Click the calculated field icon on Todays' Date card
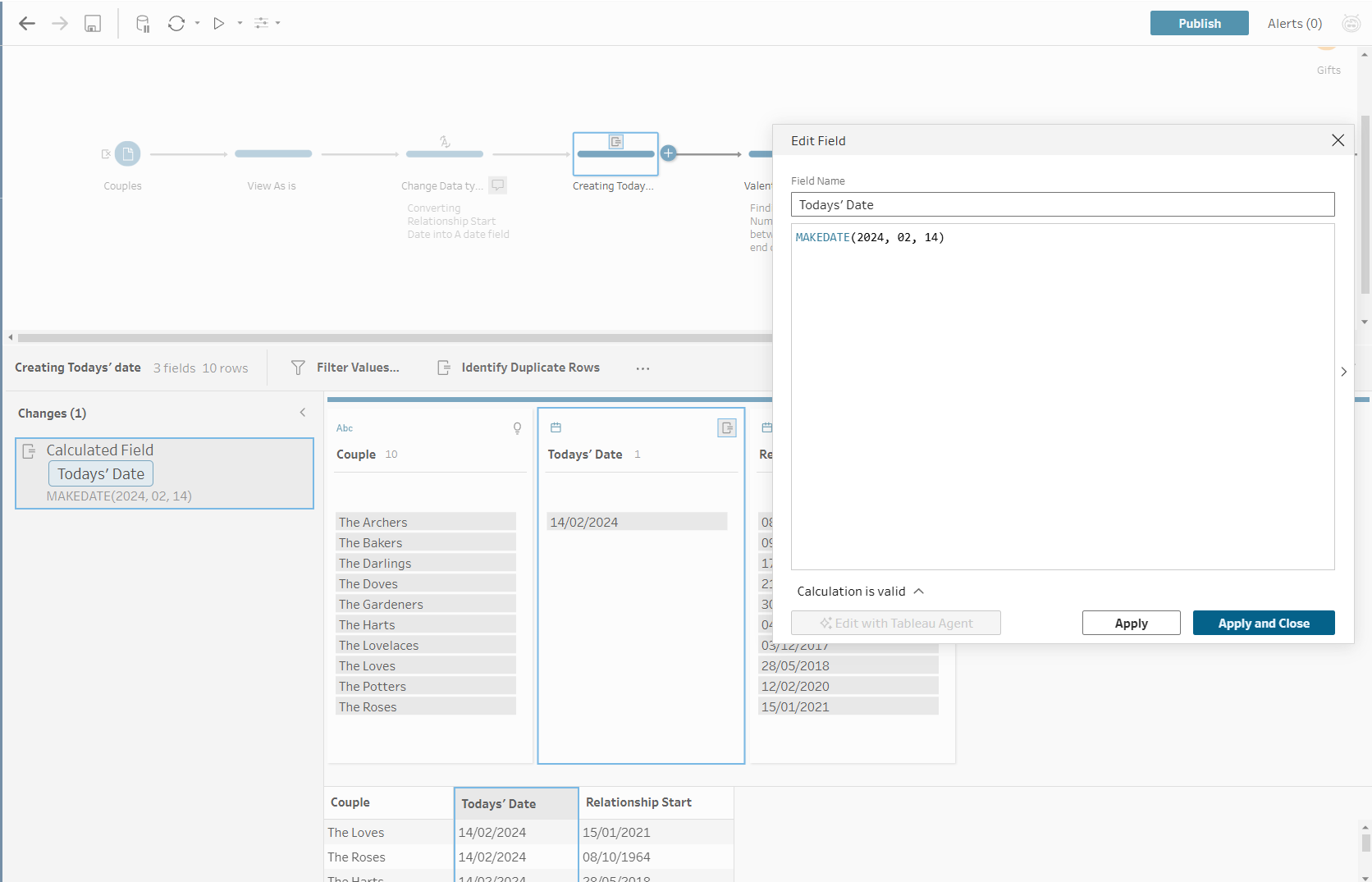Image resolution: width=1372 pixels, height=882 pixels. [727, 427]
